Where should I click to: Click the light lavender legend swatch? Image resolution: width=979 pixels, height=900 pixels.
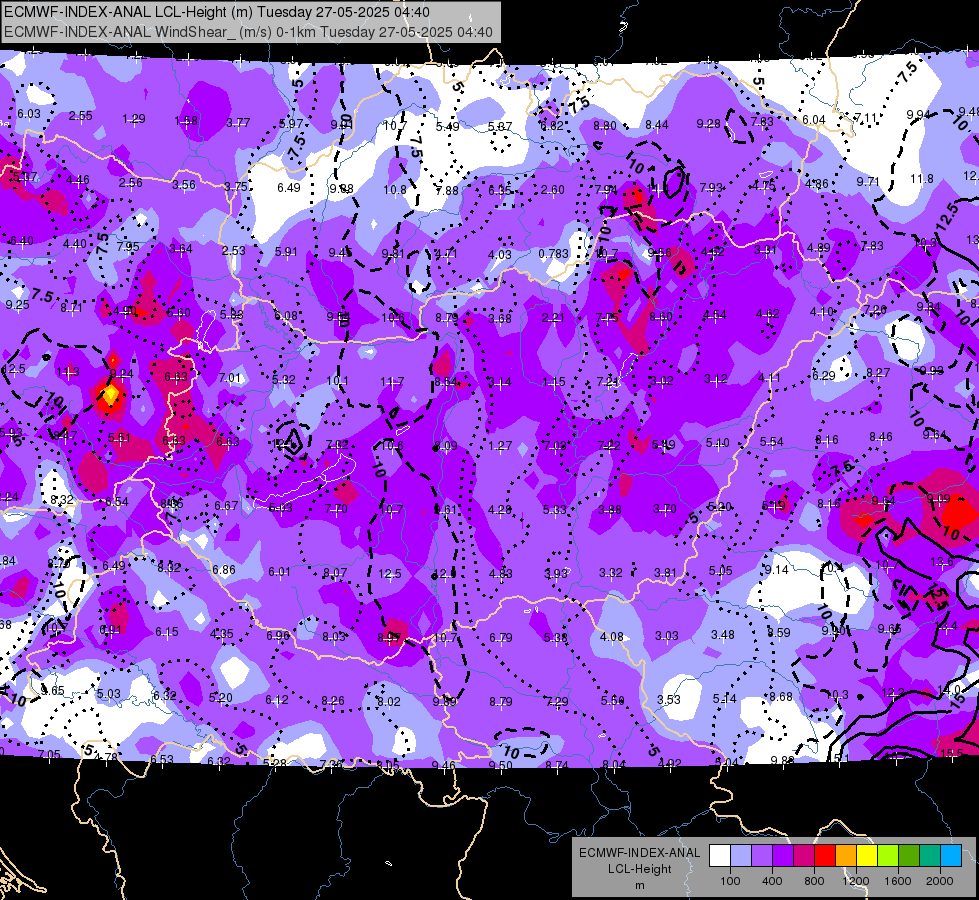pyautogui.click(x=741, y=856)
